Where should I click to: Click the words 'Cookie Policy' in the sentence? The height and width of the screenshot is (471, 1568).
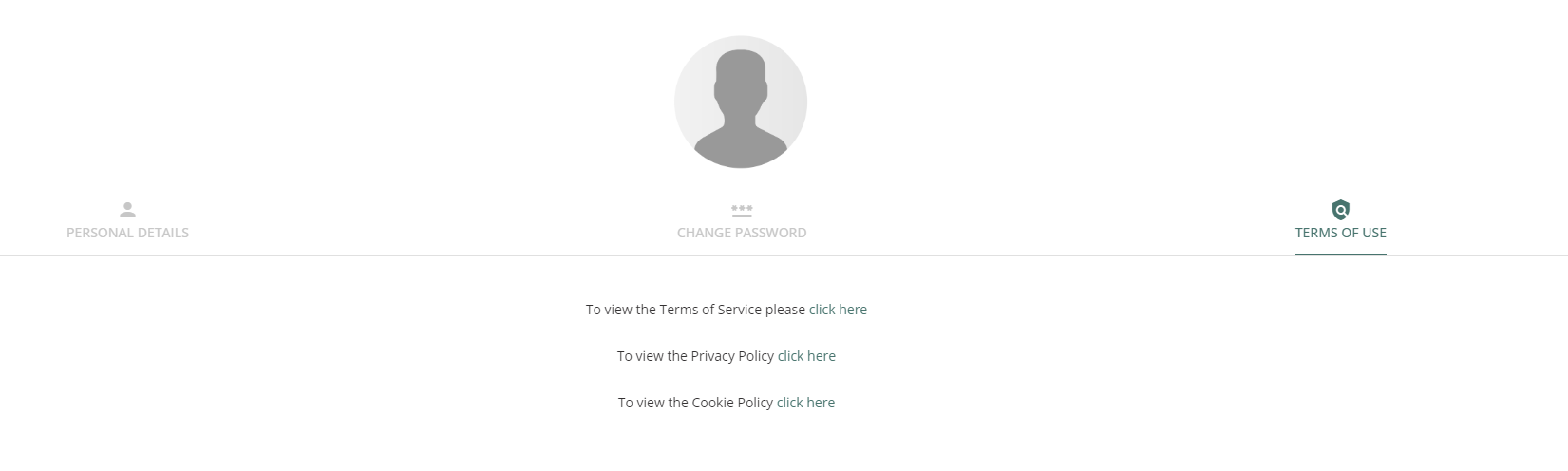click(x=732, y=403)
